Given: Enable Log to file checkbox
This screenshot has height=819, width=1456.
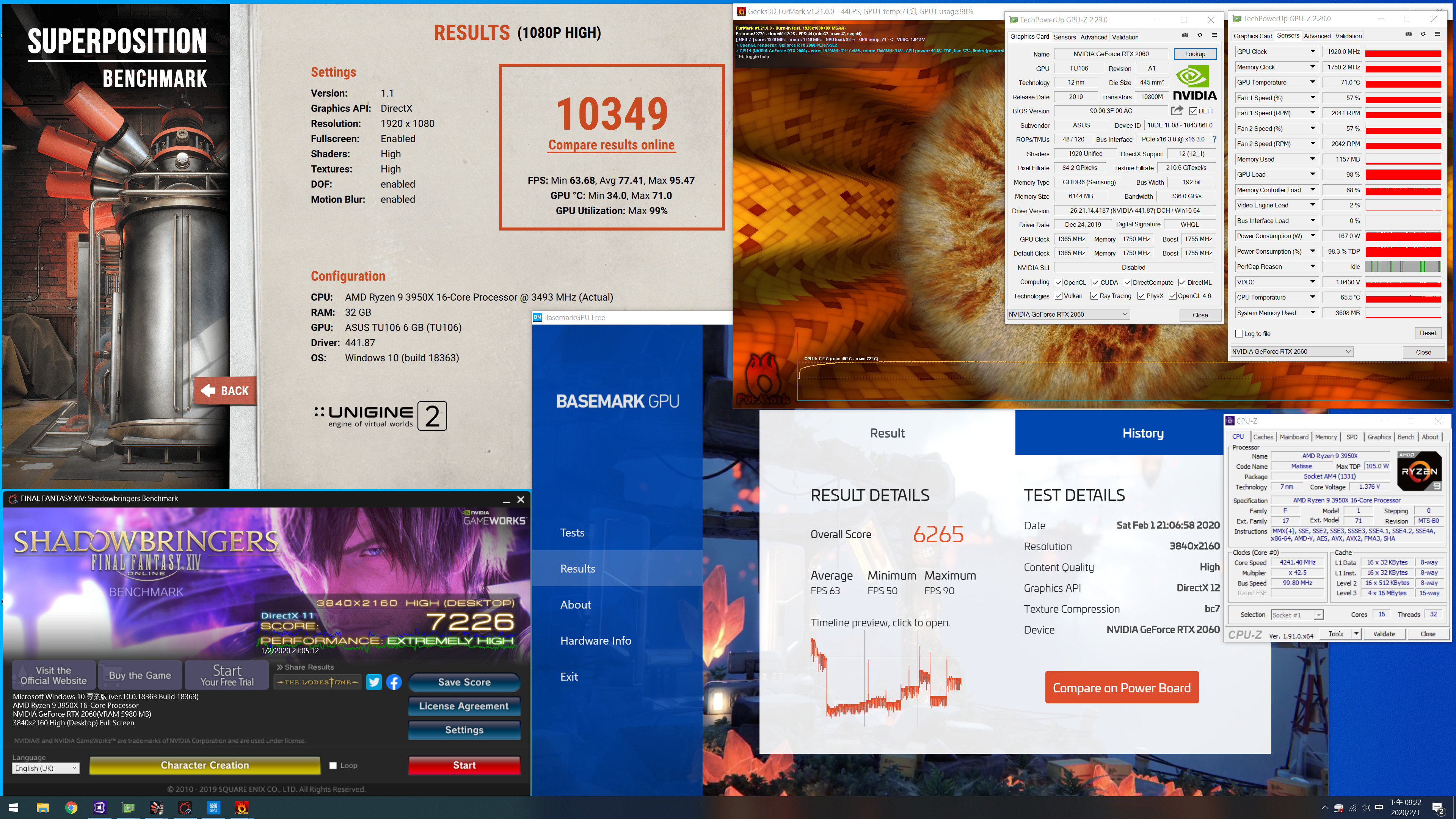Looking at the screenshot, I should (1239, 334).
